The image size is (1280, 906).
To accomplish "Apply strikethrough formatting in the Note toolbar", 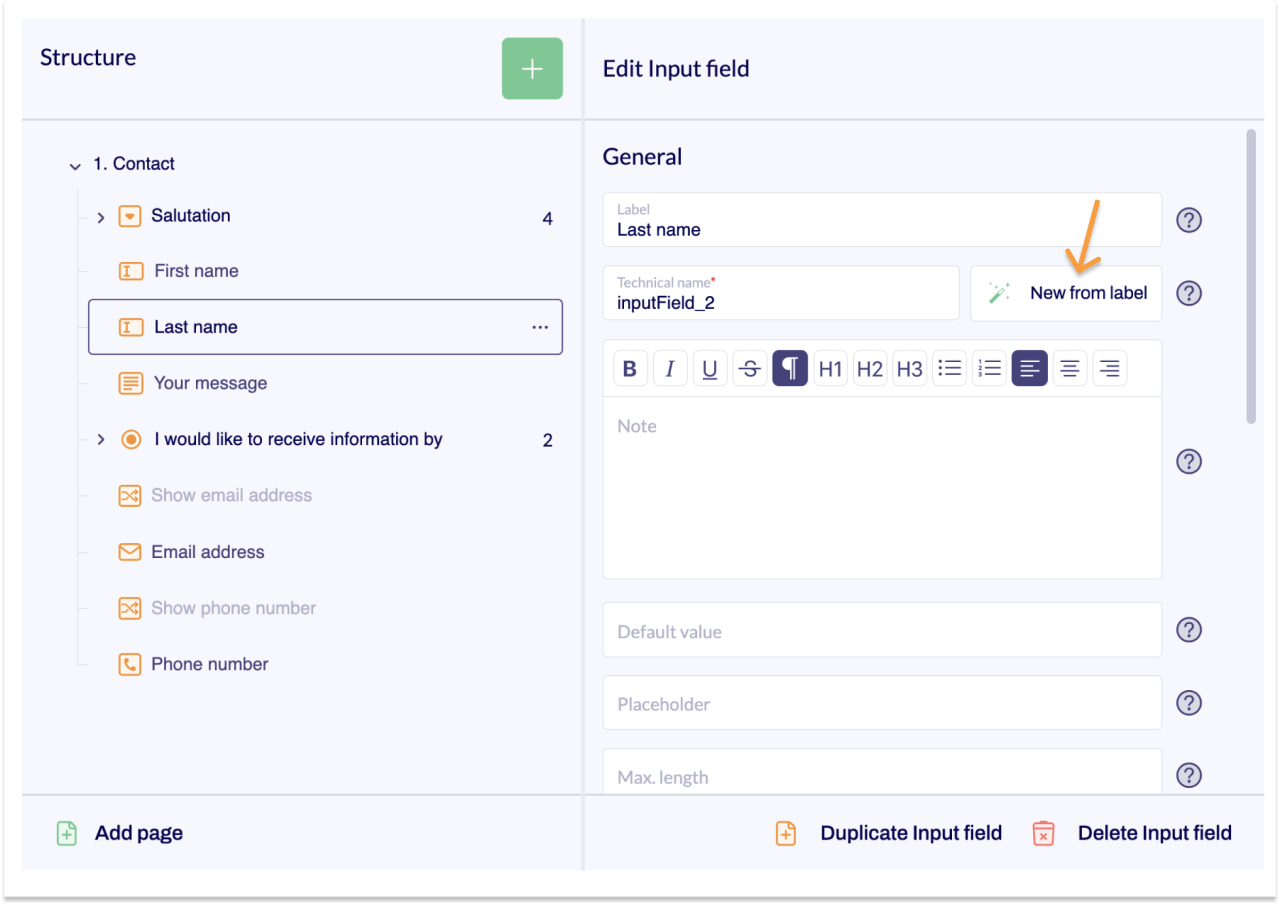I will click(750, 367).
